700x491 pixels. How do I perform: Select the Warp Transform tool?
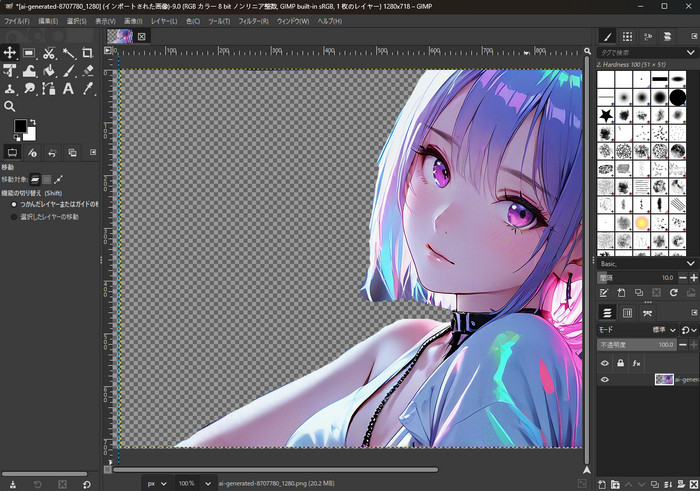[x=29, y=71]
